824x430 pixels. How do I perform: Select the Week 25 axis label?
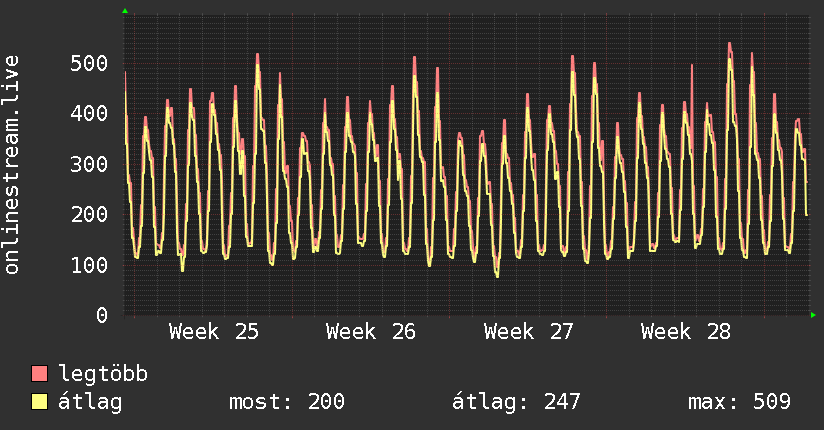pos(214,332)
